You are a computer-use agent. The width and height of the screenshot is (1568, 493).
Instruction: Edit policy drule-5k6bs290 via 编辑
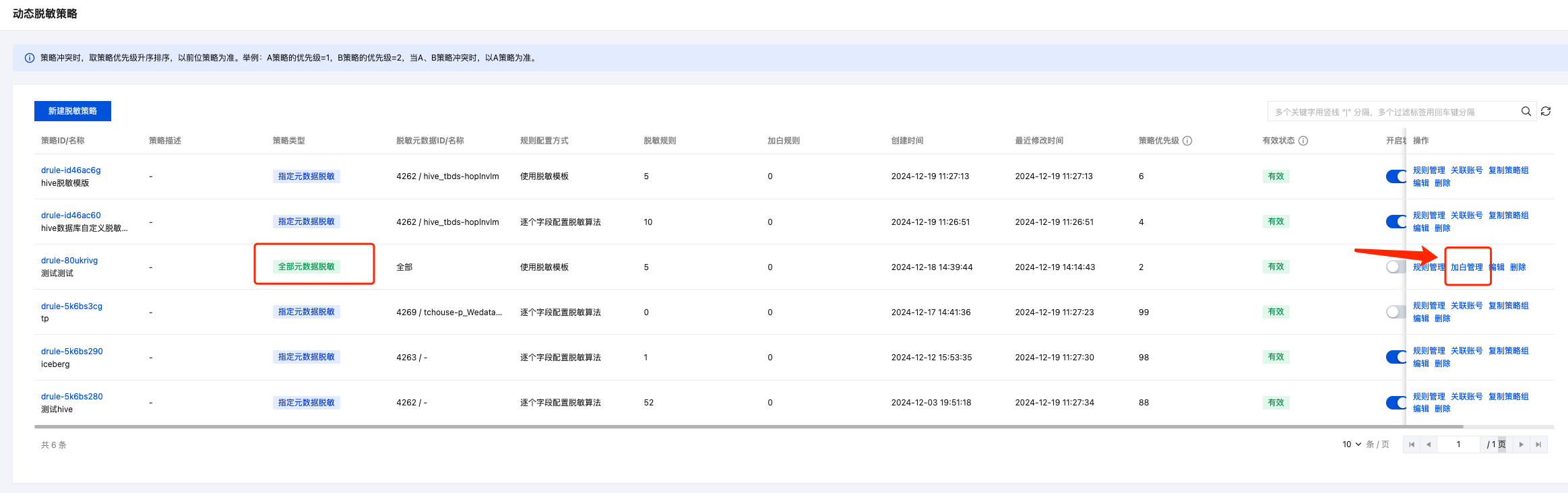1421,364
